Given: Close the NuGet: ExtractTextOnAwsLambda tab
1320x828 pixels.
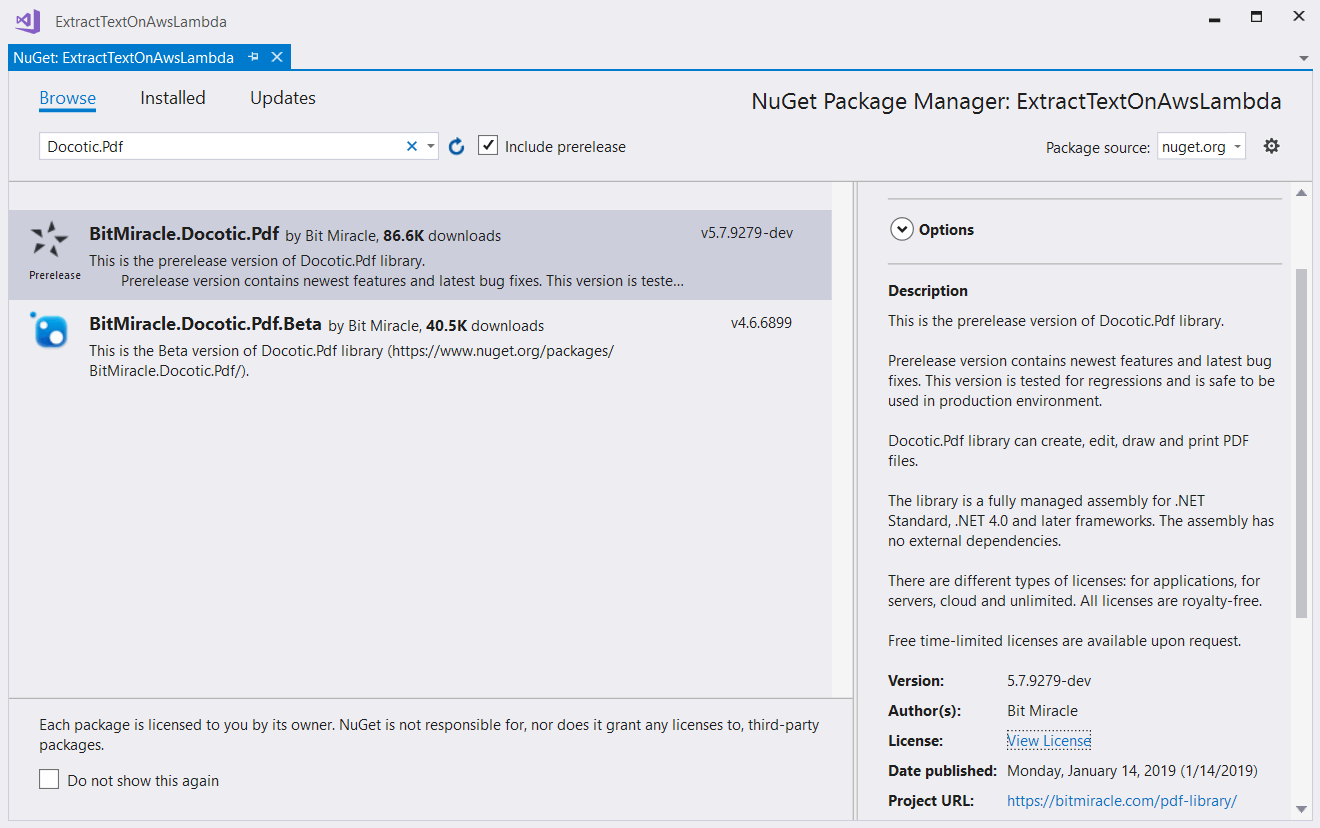Looking at the screenshot, I should [277, 57].
